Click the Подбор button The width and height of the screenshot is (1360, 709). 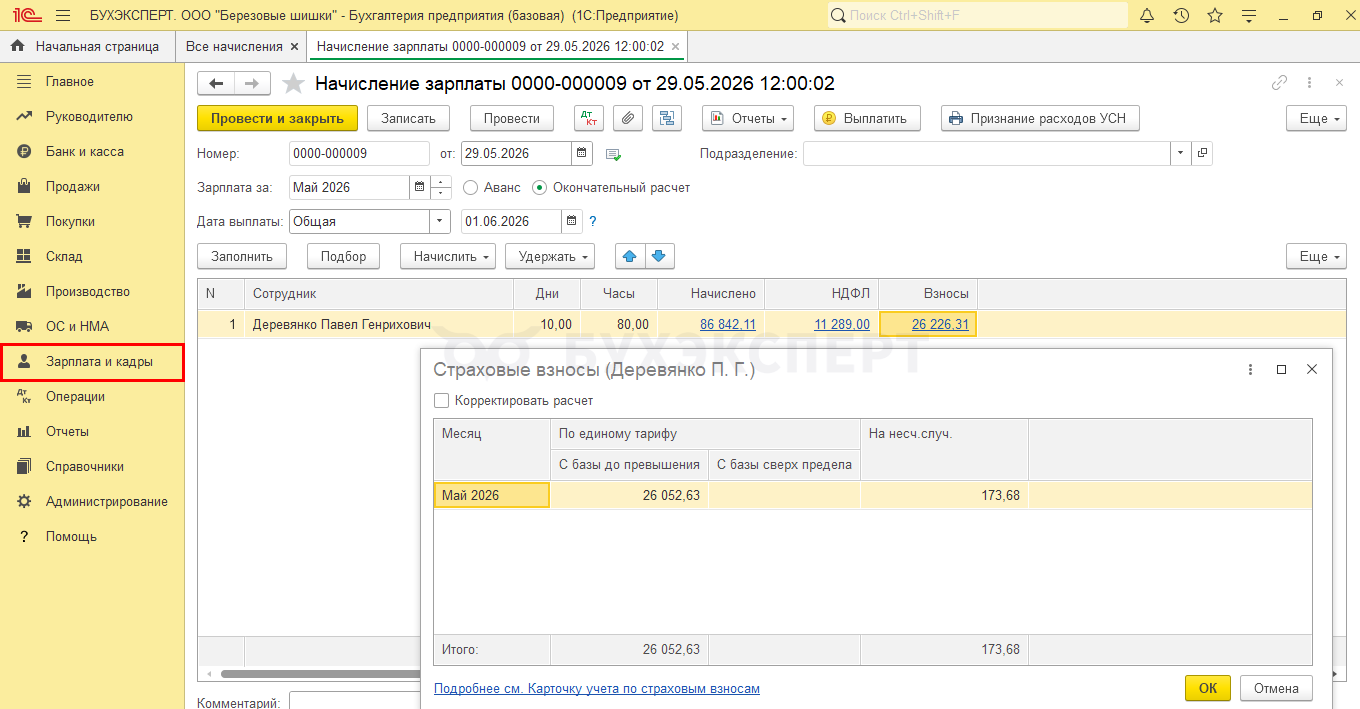tap(343, 256)
